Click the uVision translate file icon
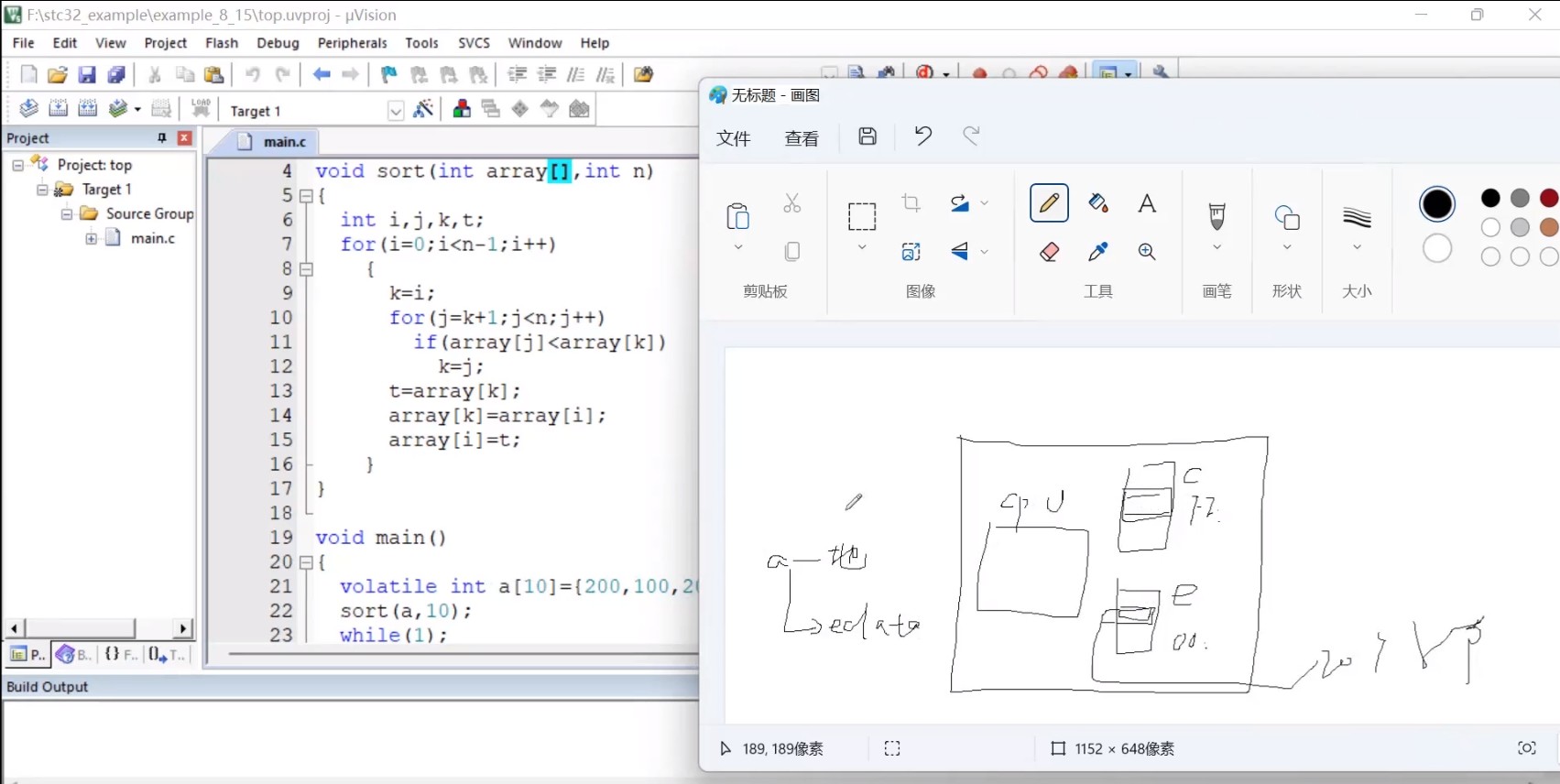Viewport: 1560px width, 784px height. [28, 109]
